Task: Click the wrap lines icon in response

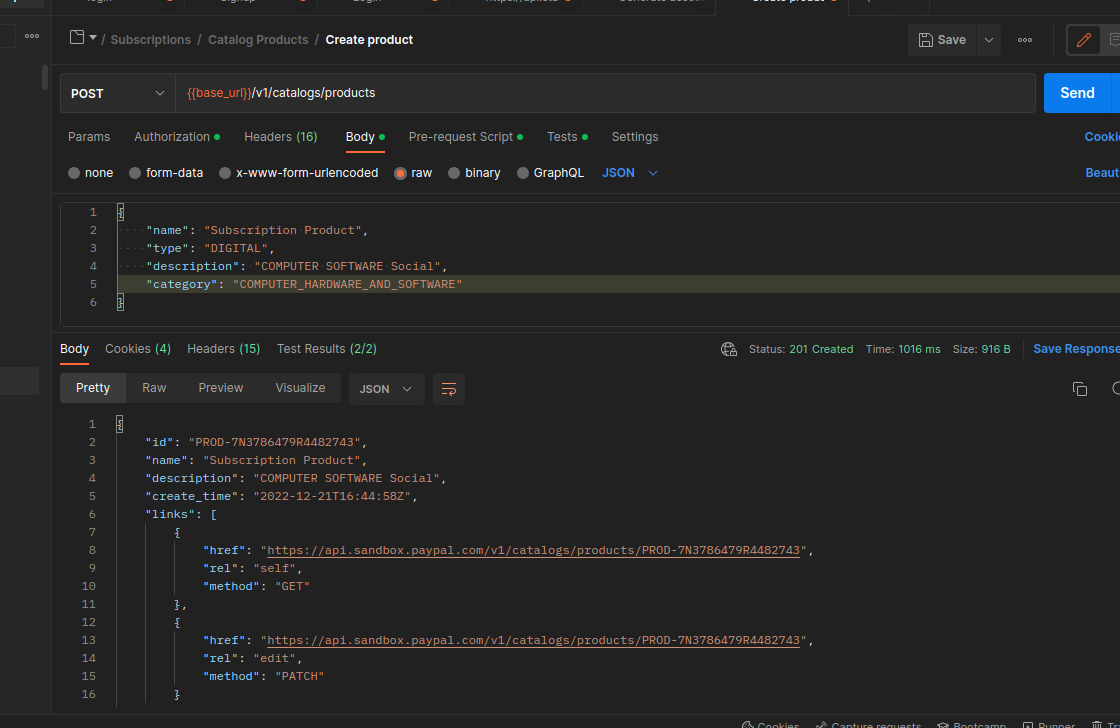Action: coord(449,389)
